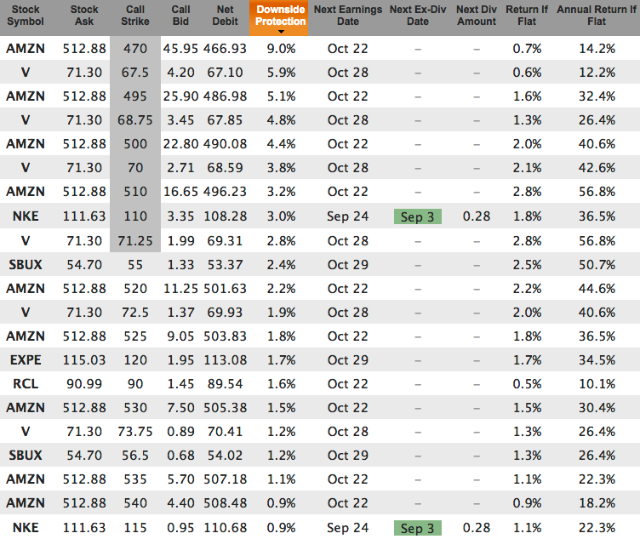Click the 10.1% annual return value

click(x=597, y=384)
